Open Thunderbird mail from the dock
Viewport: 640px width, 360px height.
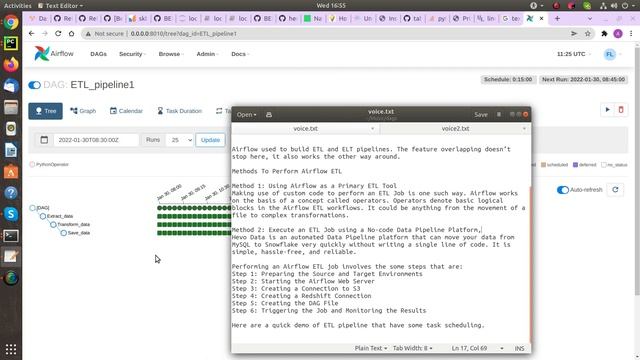pos(11,86)
